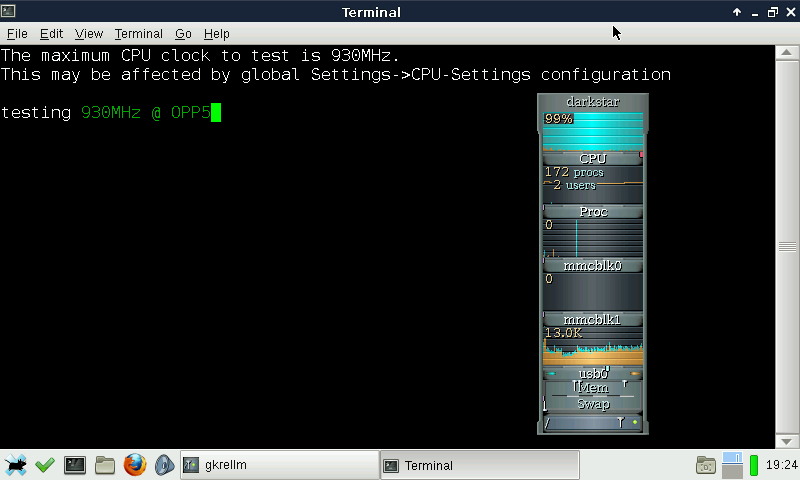Click the Mem meter in gkrellm

593,388
